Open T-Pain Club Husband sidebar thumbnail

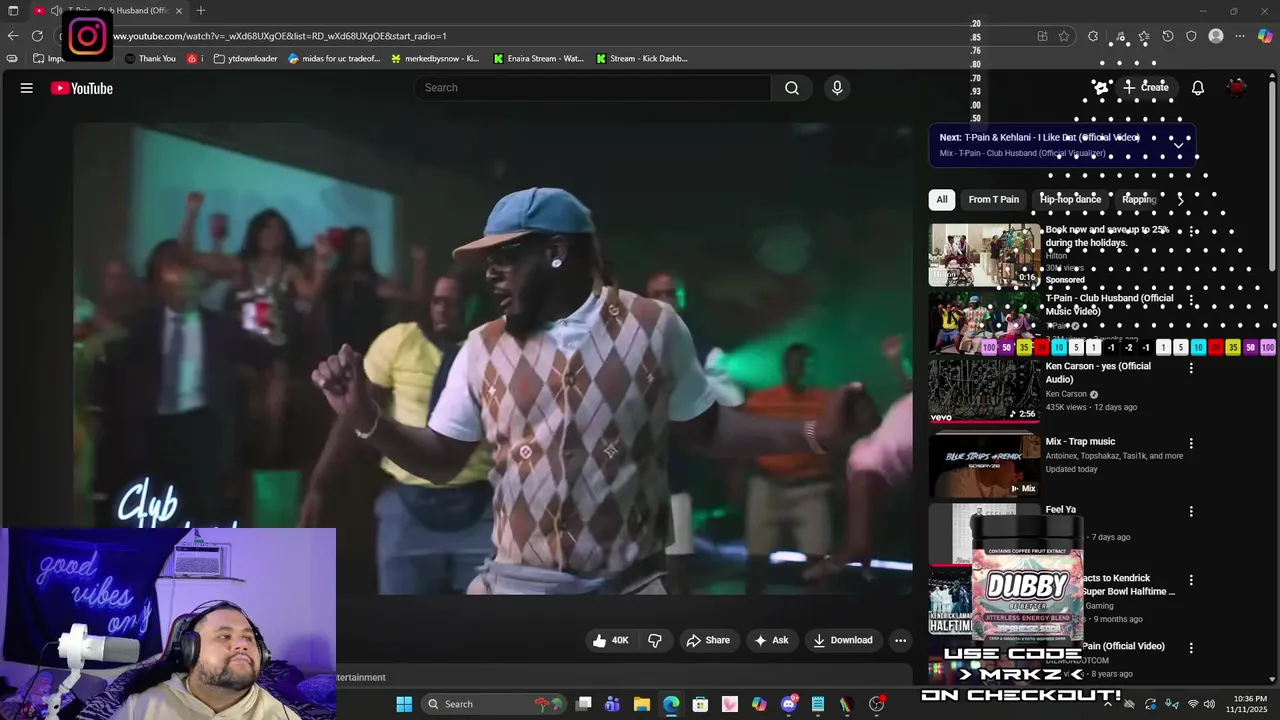985,322
